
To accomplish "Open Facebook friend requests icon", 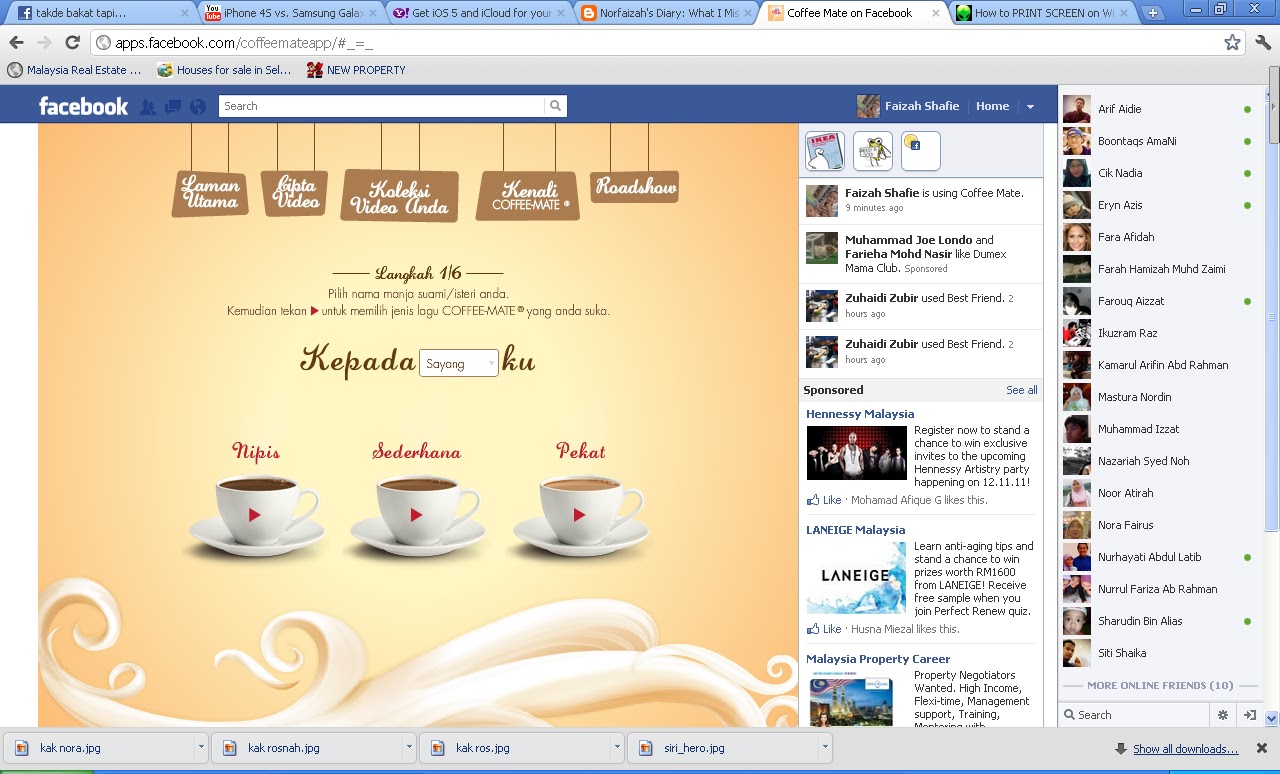I will pos(148,107).
